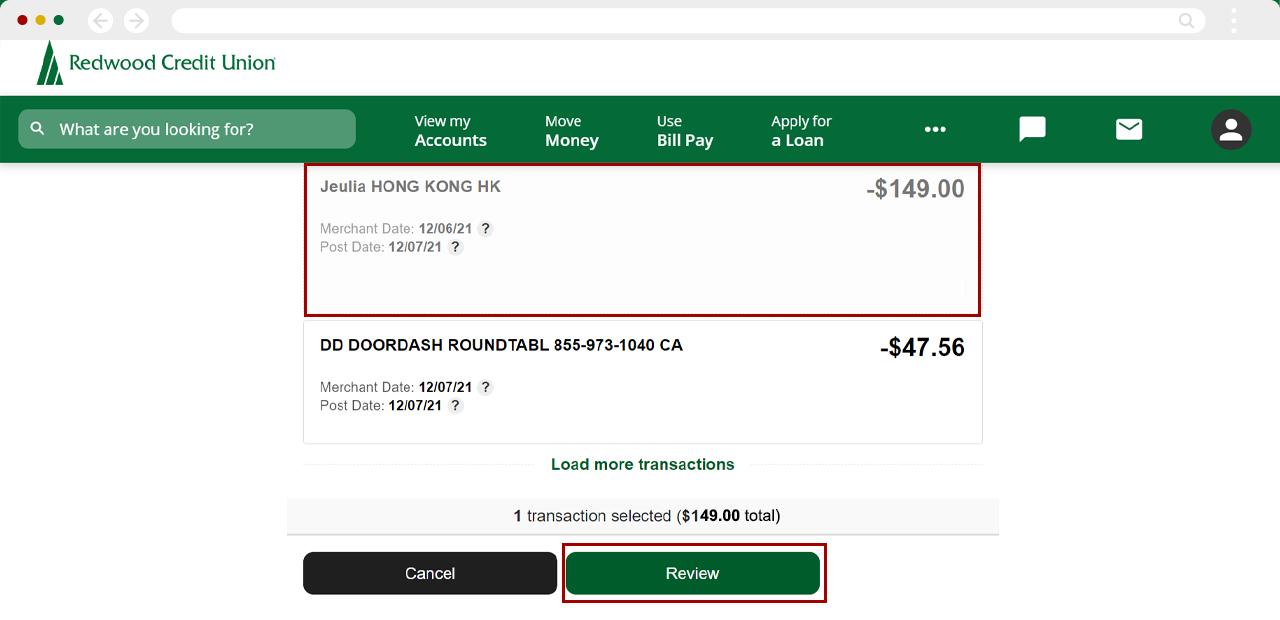Click help icon beside DoorDash Merchant Date
This screenshot has width=1280, height=620.
[x=485, y=387]
